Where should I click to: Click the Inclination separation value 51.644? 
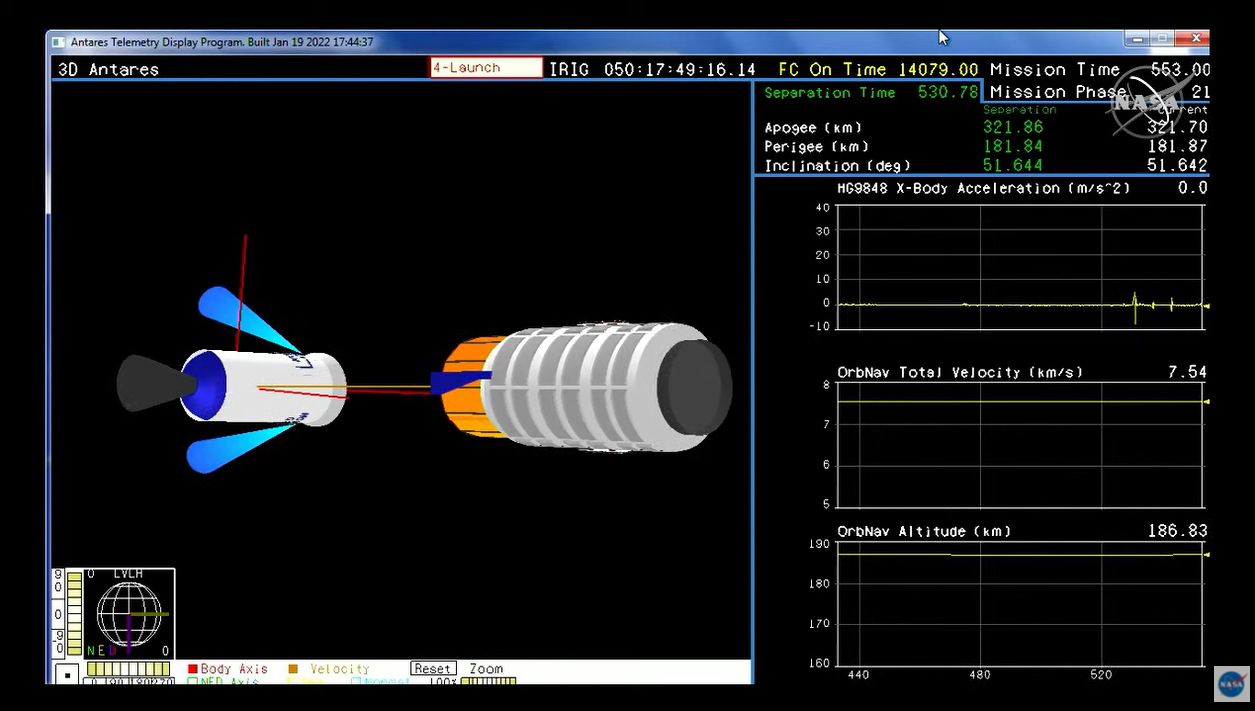[x=1013, y=165]
